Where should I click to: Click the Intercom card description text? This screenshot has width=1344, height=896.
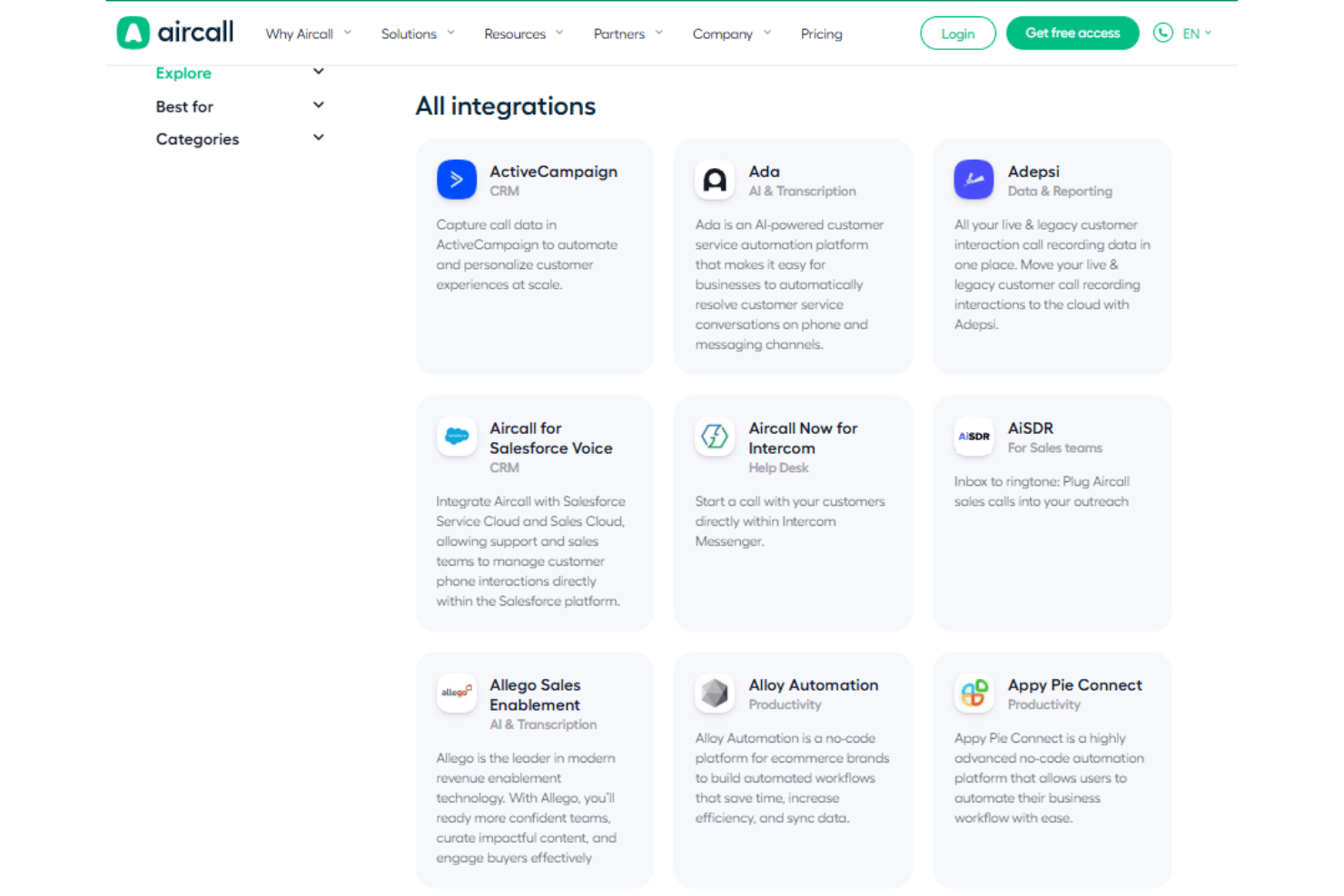click(x=789, y=522)
